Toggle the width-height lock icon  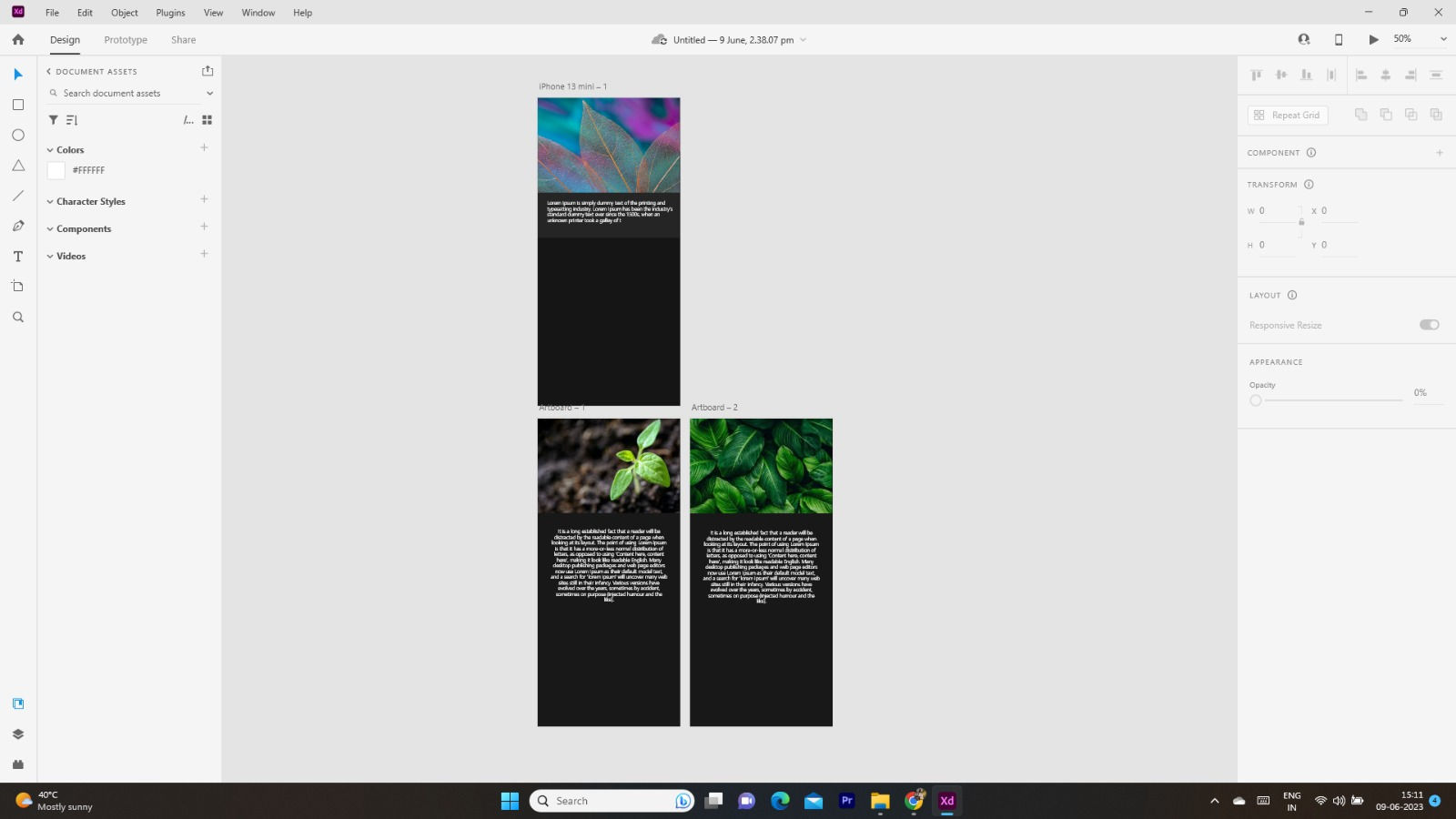(1301, 222)
